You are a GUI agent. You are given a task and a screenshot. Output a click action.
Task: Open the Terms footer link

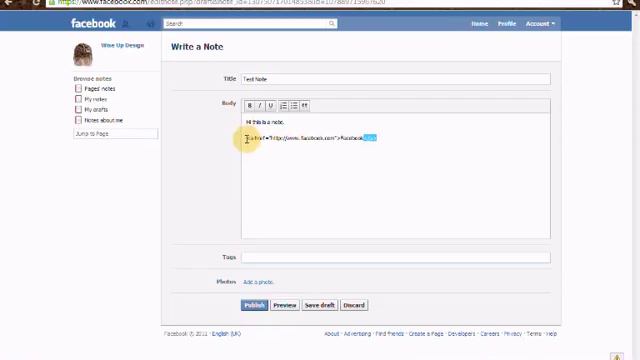coord(533,333)
